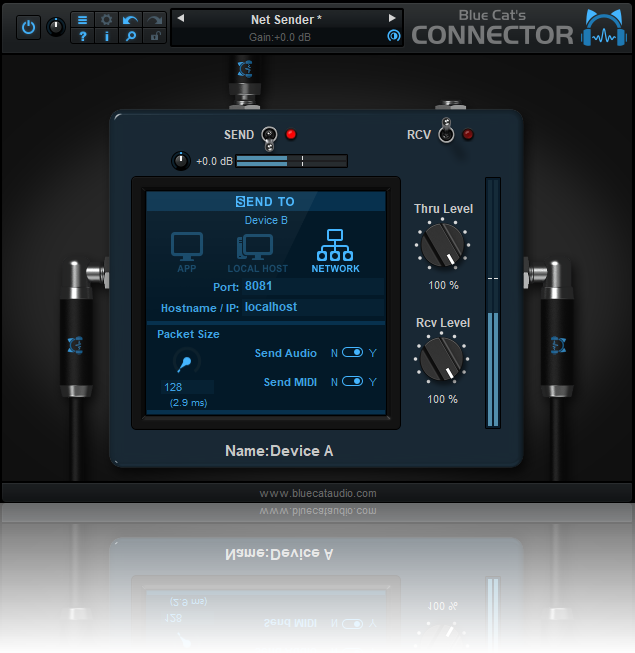Turn the Rcv Level knob
The image size is (635, 653).
(441, 359)
